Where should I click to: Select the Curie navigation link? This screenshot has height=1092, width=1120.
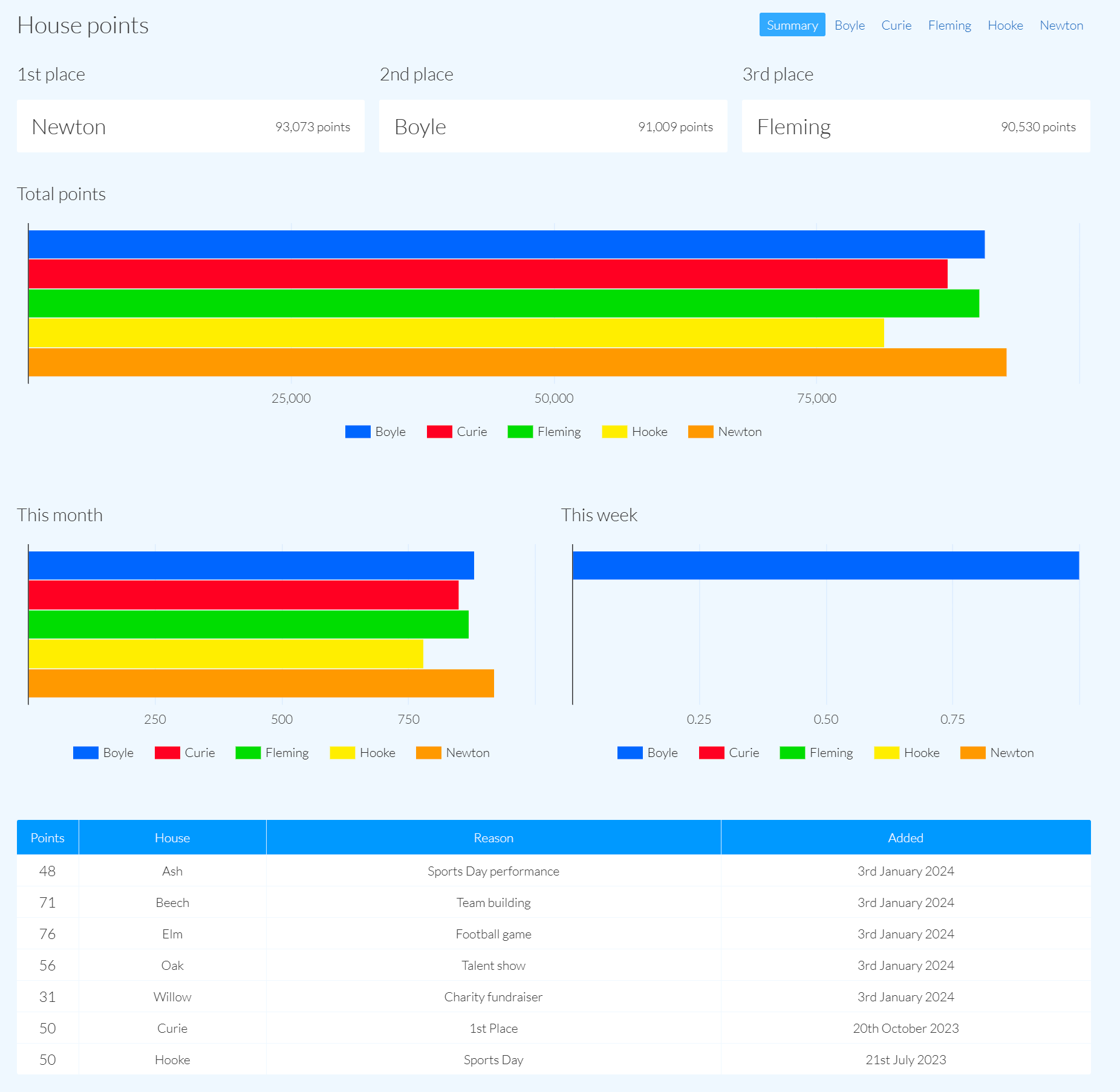896,25
